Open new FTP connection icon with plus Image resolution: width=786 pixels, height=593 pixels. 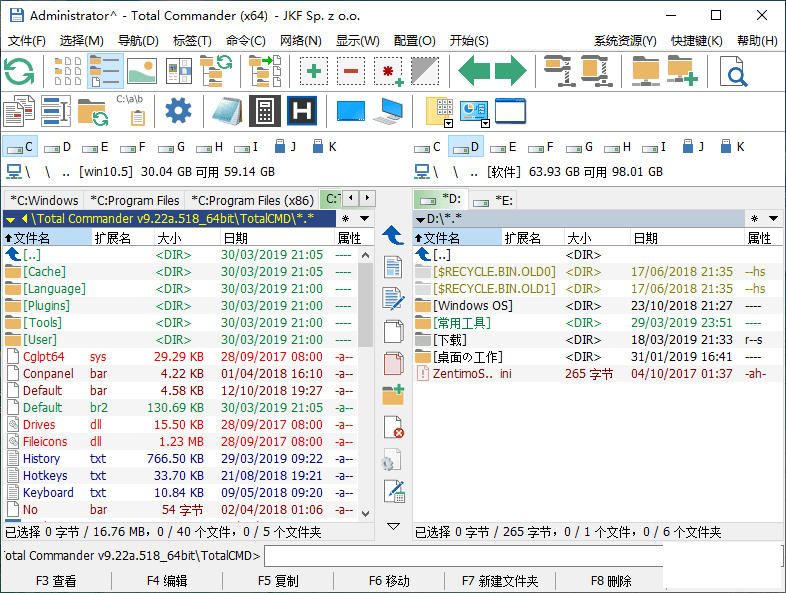(x=683, y=72)
